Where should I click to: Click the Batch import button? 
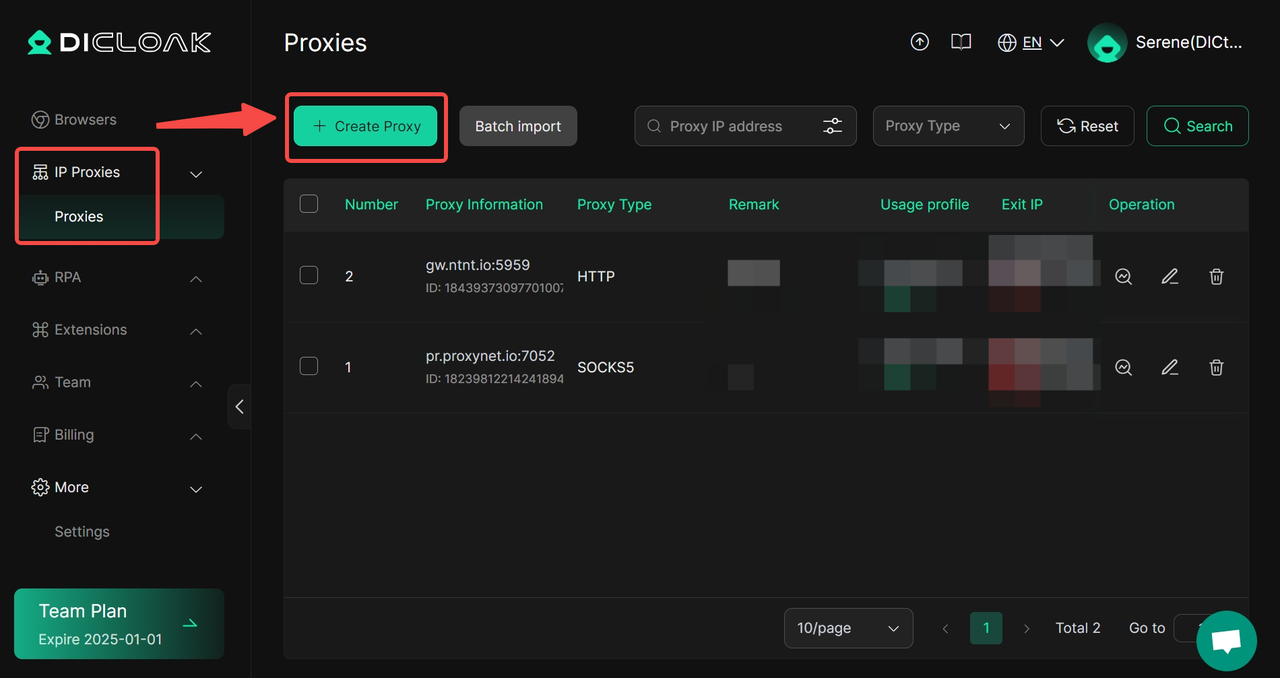[518, 125]
